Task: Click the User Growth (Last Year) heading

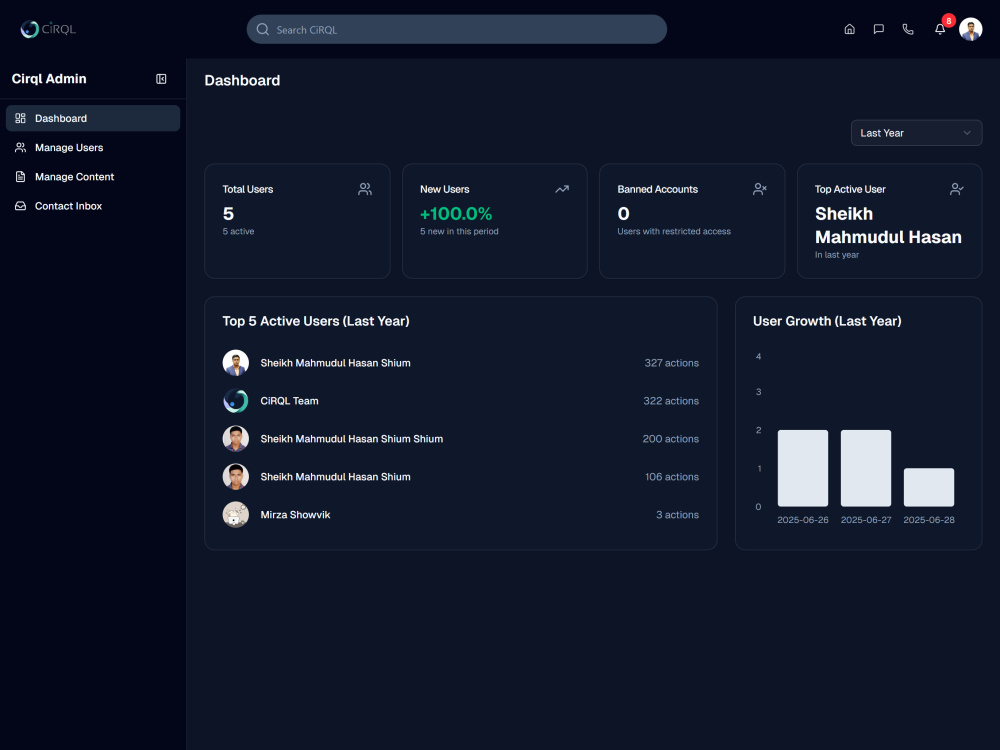Action: coord(827,321)
